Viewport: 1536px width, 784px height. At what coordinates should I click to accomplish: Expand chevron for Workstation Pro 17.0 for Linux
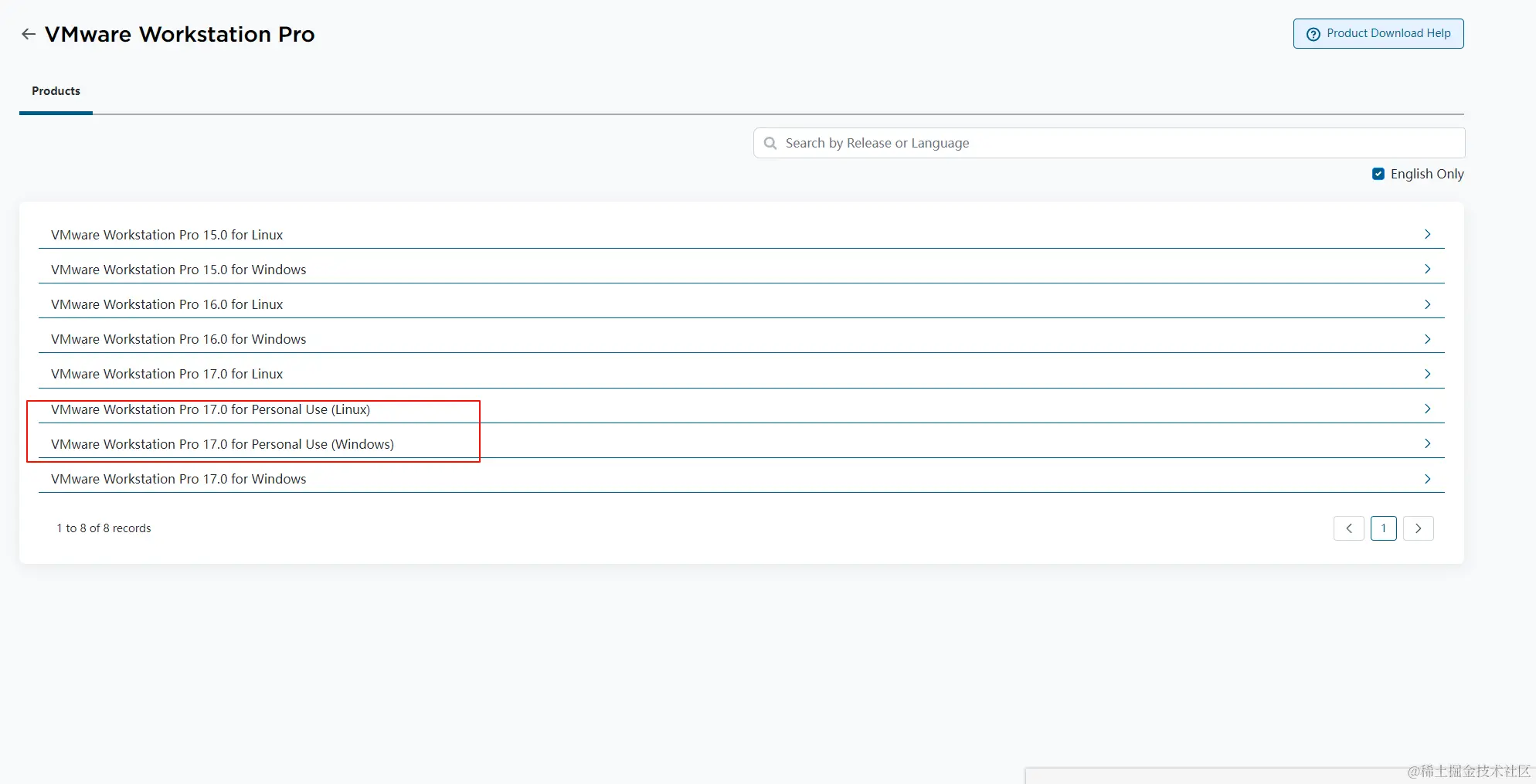pos(1428,374)
